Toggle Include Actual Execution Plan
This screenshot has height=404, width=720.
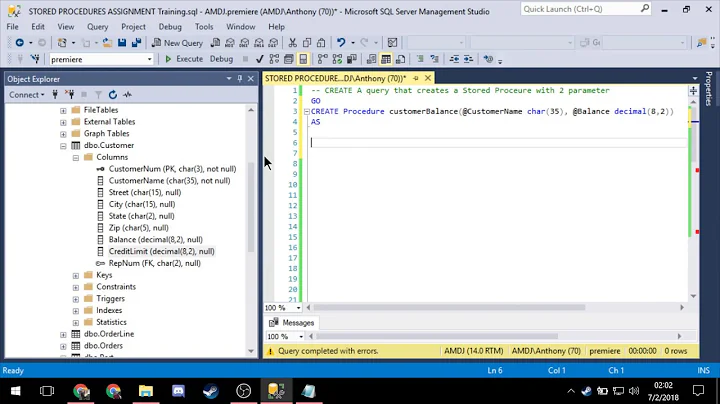323,59
